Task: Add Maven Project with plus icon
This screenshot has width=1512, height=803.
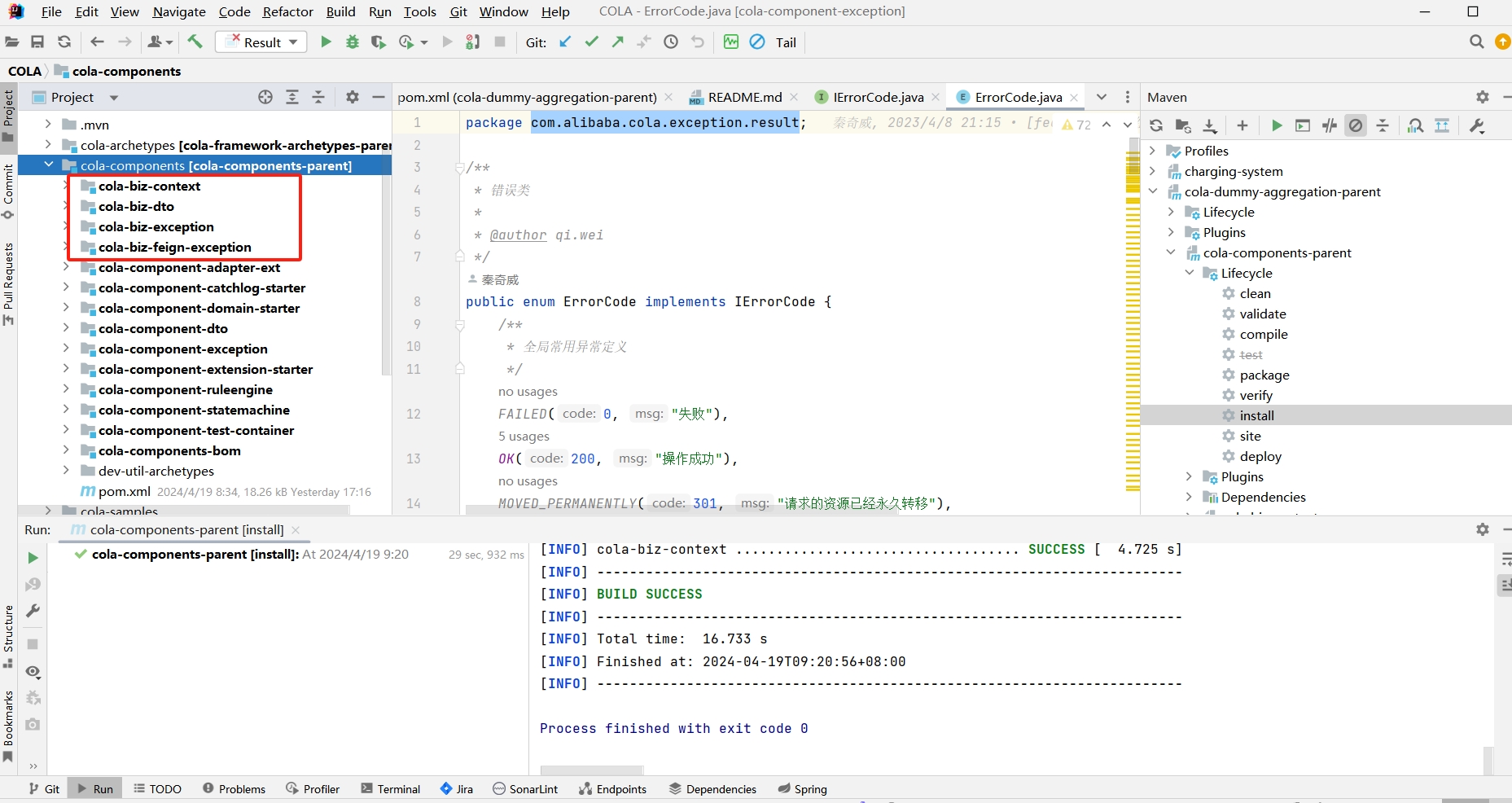Action: coord(1242,125)
